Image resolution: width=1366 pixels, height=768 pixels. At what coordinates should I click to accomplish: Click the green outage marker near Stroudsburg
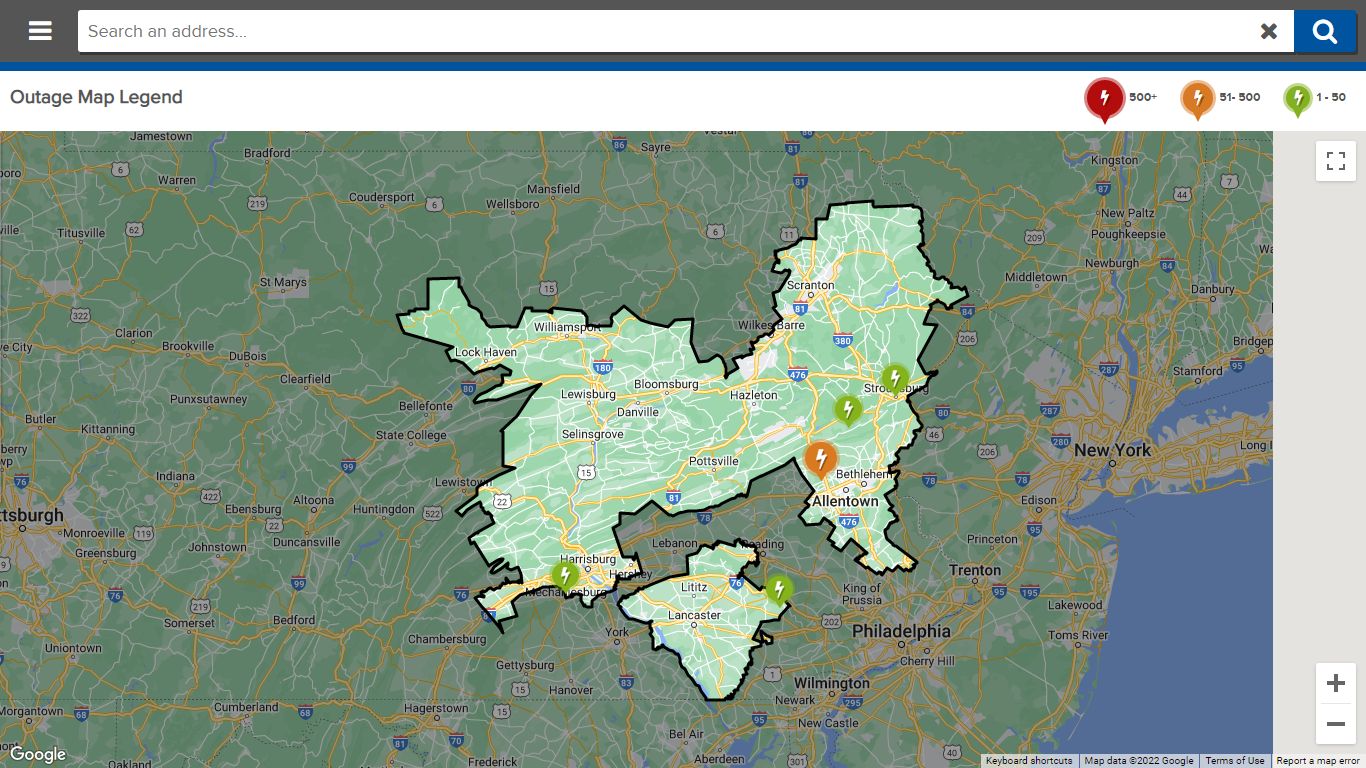tap(895, 379)
